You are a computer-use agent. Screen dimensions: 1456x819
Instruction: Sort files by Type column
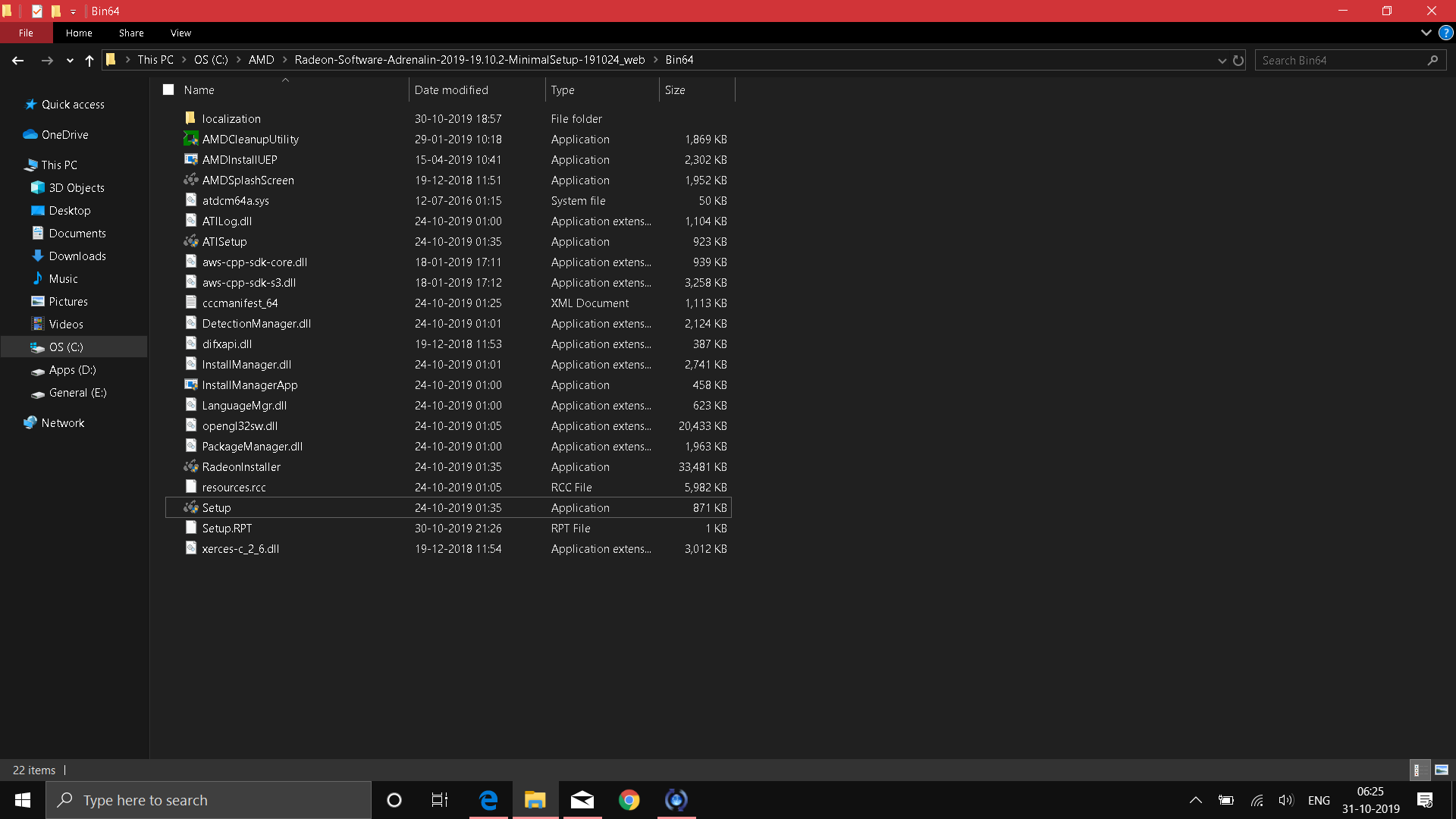pos(563,90)
